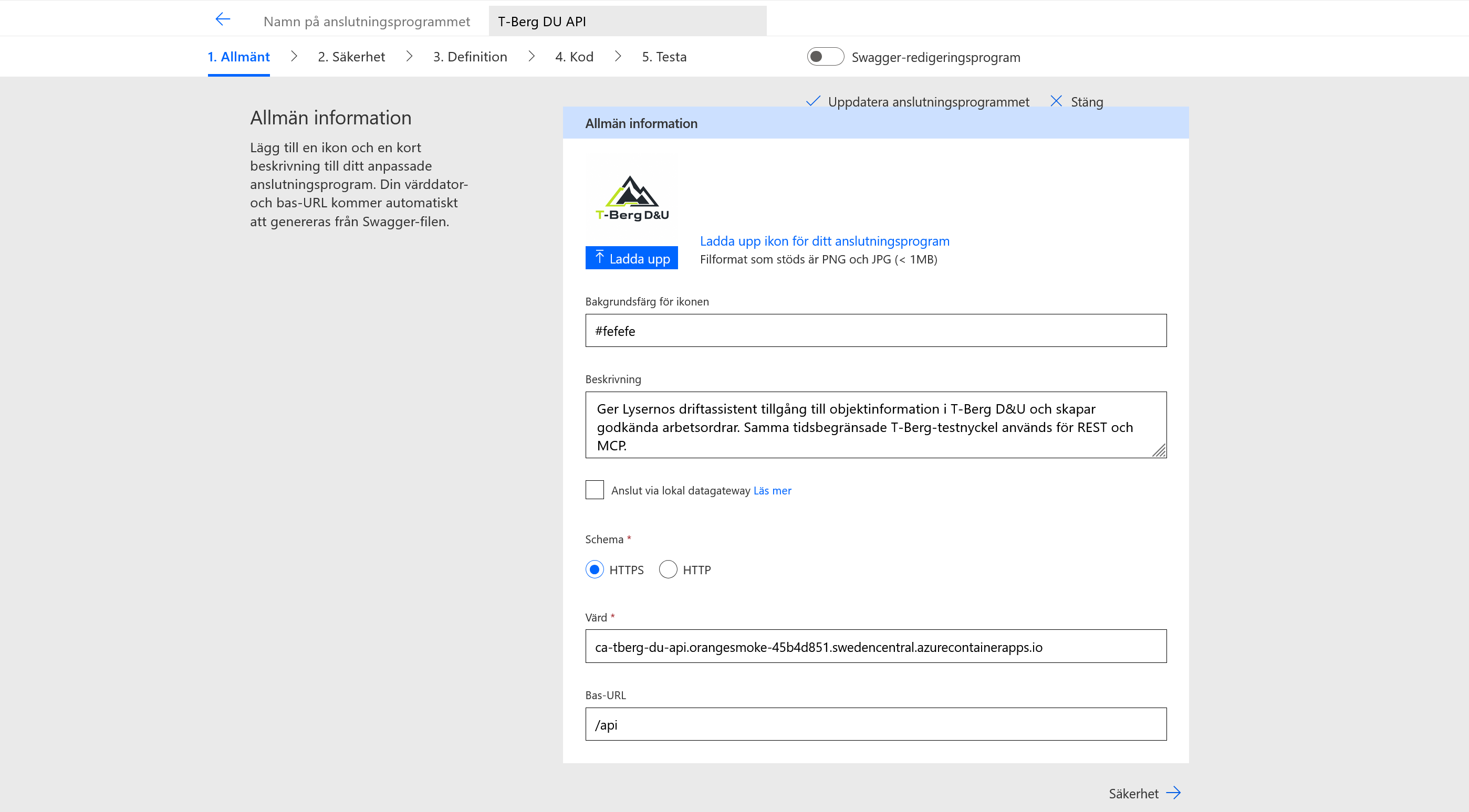Click the connector name field T-Berg DU API
The height and width of the screenshot is (812, 1469).
[627, 21]
